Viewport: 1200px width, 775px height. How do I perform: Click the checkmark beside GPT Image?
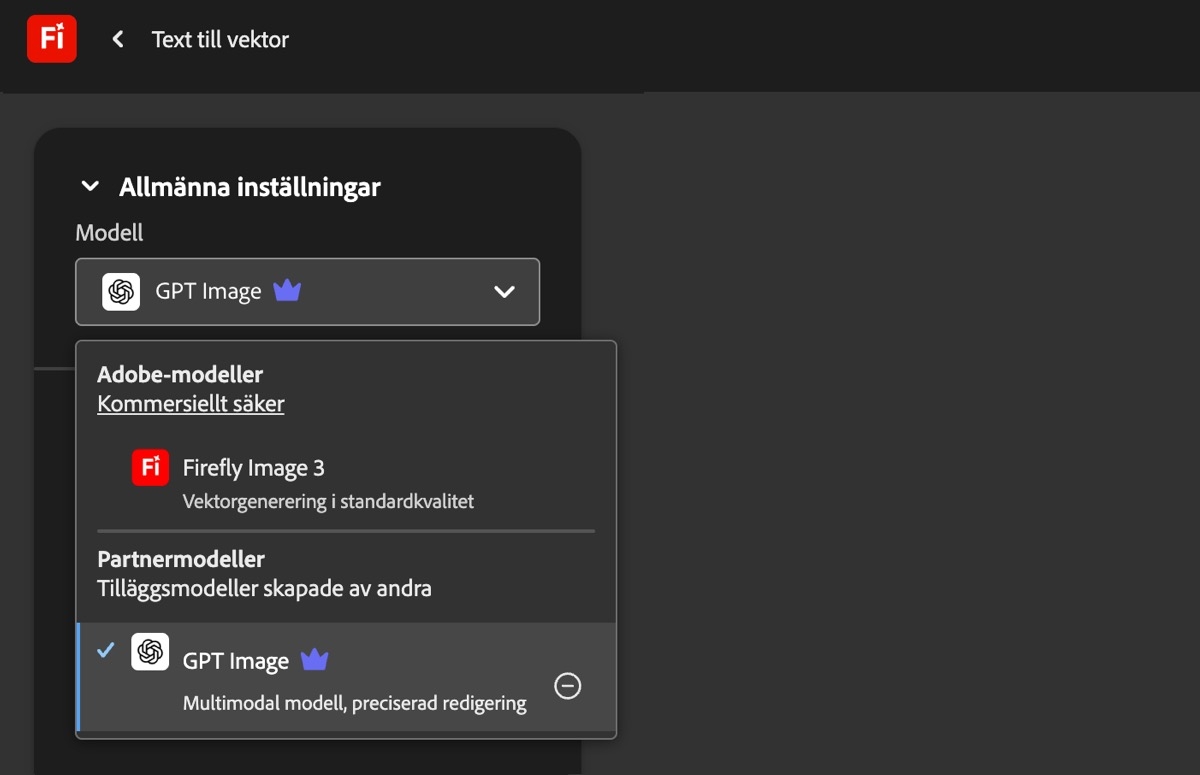coord(104,650)
